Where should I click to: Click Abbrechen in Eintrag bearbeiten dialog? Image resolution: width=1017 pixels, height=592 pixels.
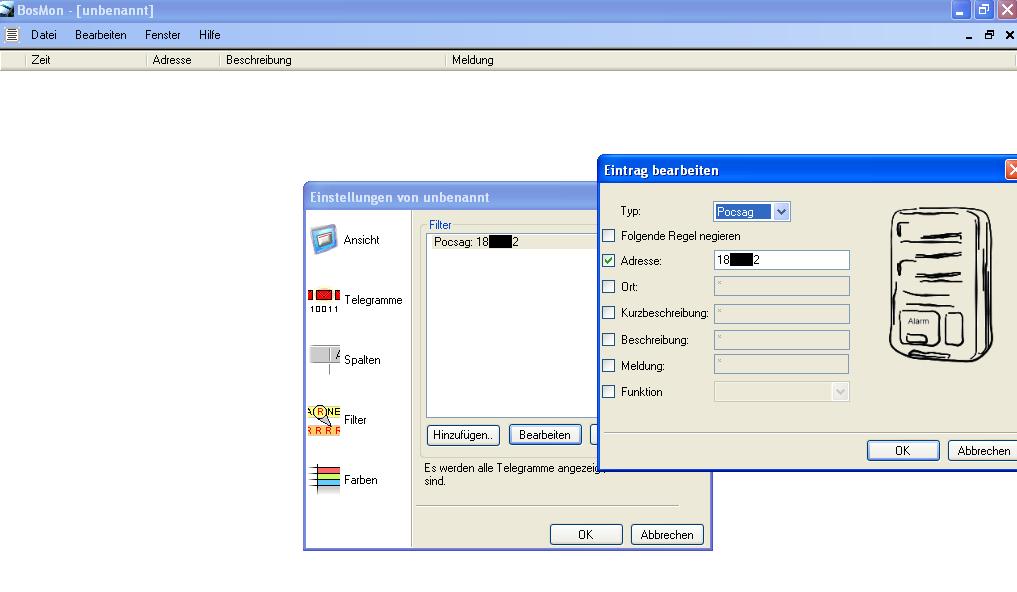coord(982,451)
